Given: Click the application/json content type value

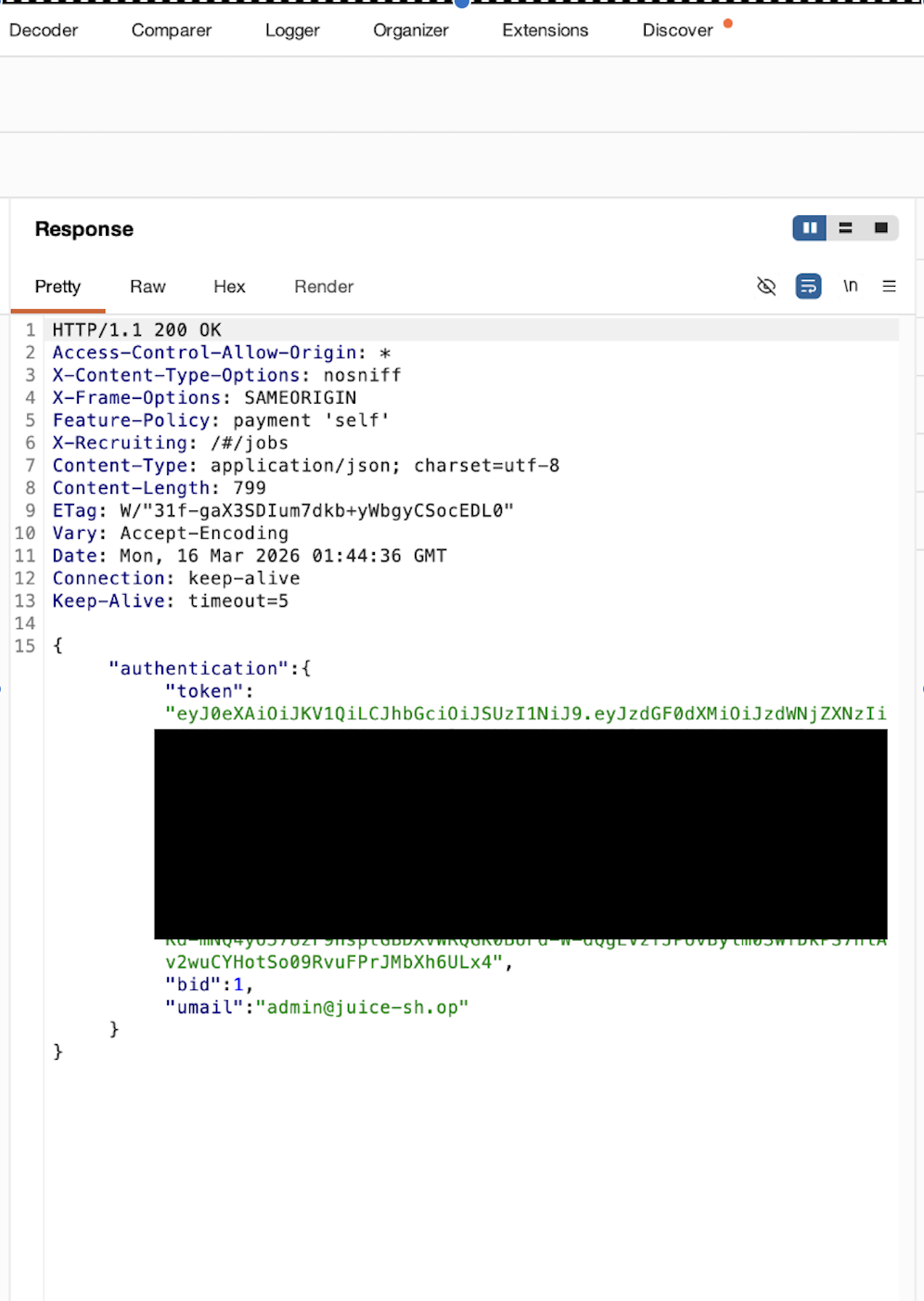Looking at the screenshot, I should tap(301, 466).
